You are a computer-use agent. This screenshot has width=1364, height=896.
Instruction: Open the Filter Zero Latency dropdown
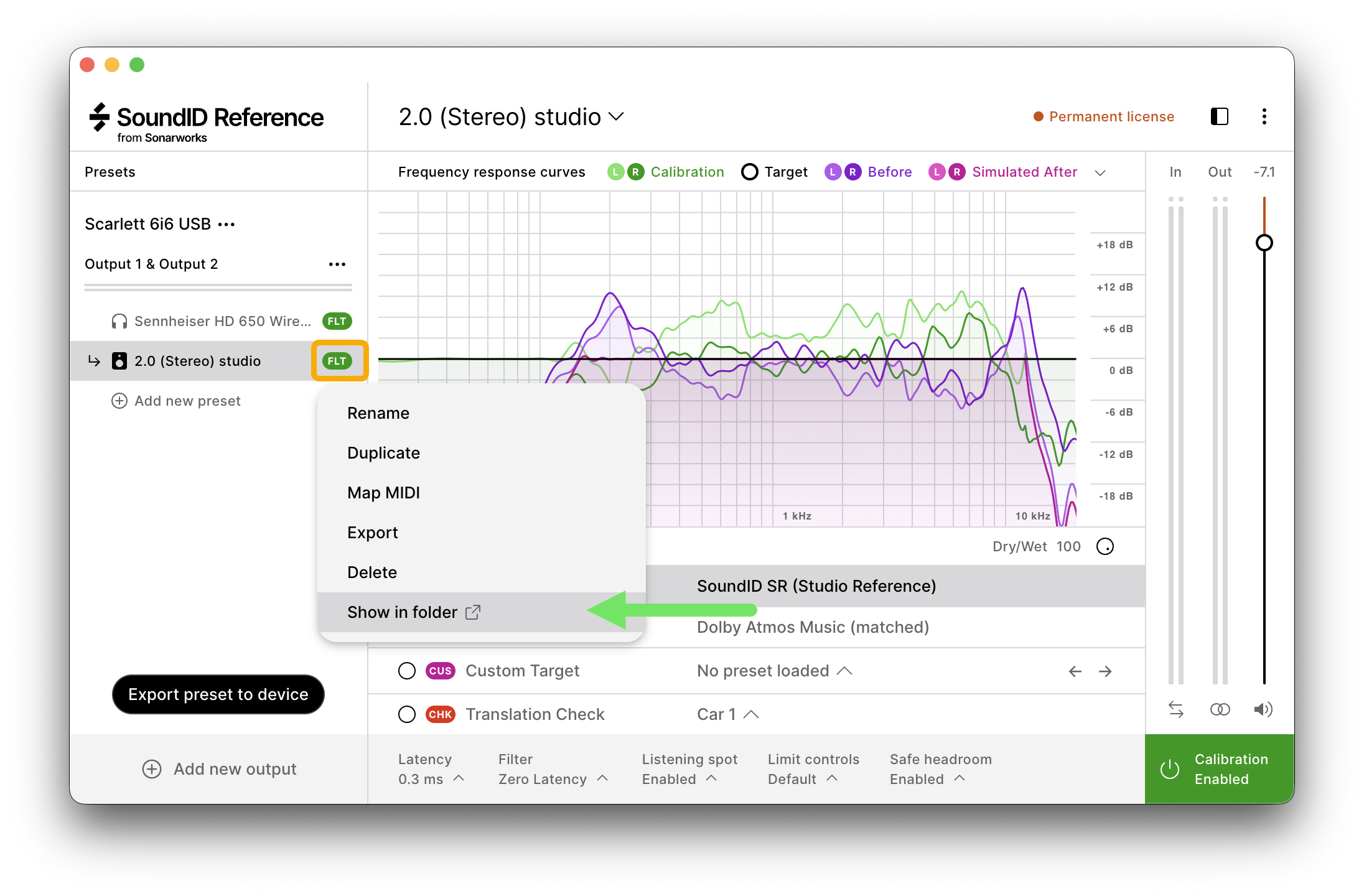(x=553, y=769)
